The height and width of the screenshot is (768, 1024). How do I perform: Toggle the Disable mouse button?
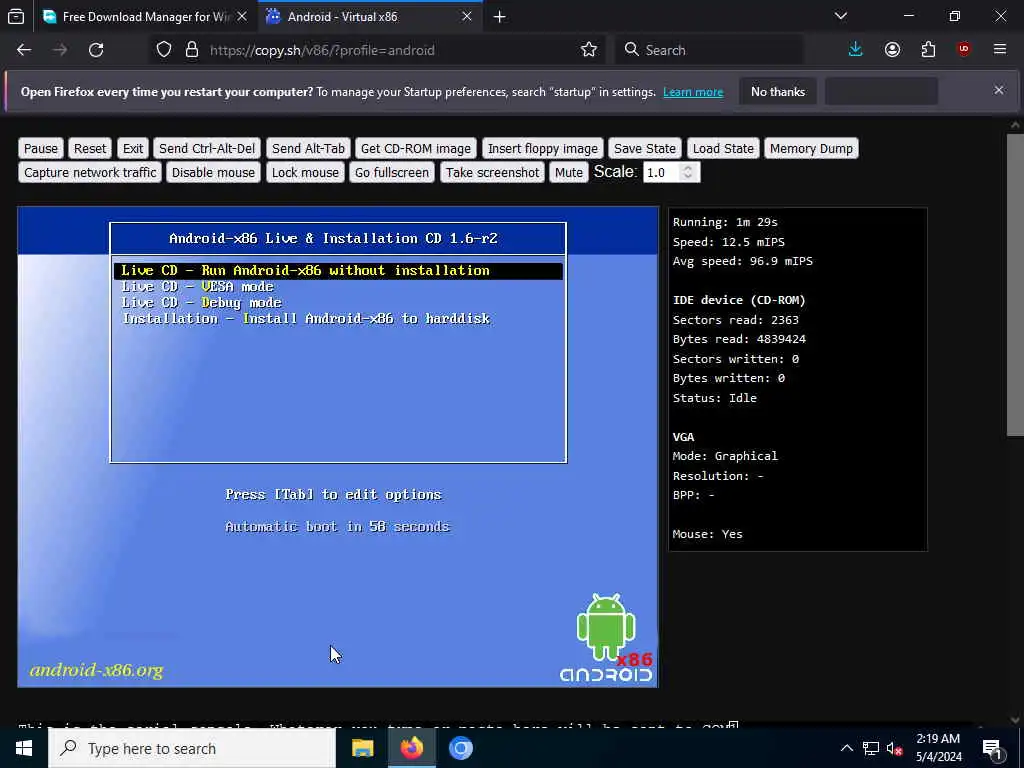[x=214, y=172]
